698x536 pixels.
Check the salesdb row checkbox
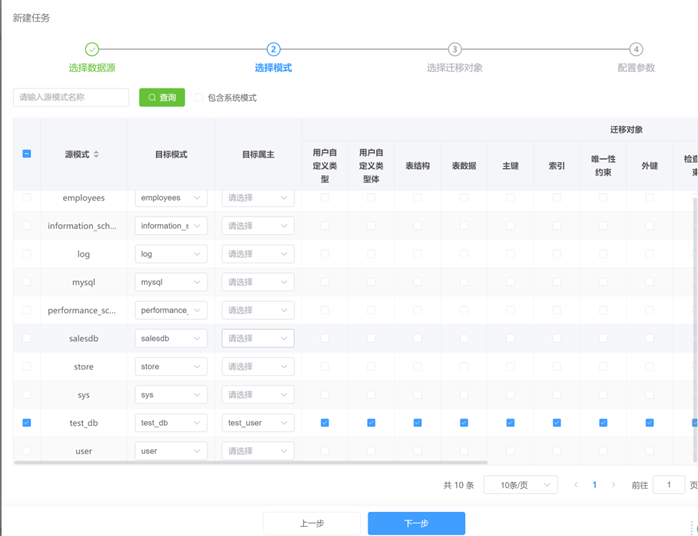27,339
